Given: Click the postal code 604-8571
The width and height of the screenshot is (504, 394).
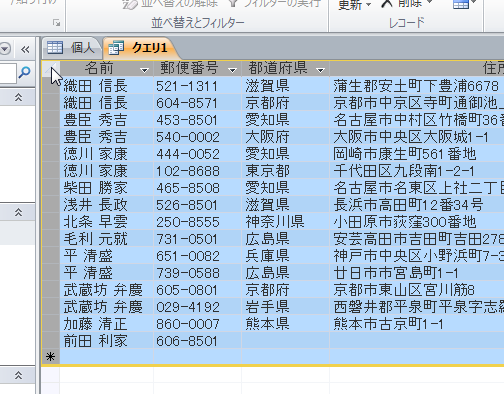Looking at the screenshot, I should pos(198,103).
